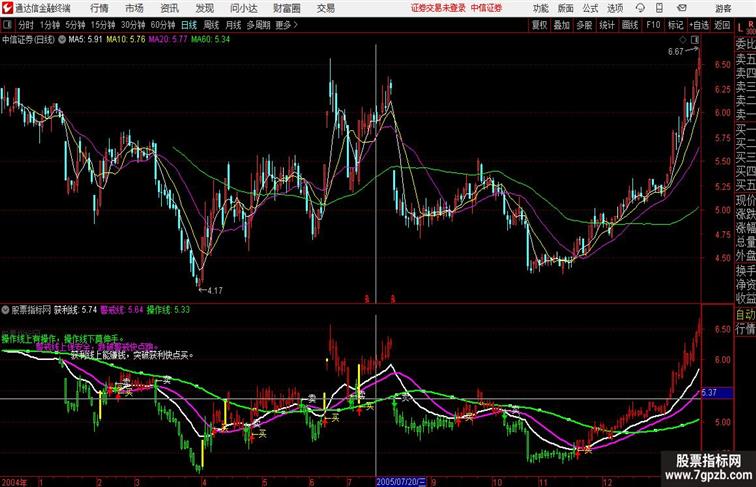756x487 pixels.
Task: Open the 版面 menu
Action: (566, 8)
